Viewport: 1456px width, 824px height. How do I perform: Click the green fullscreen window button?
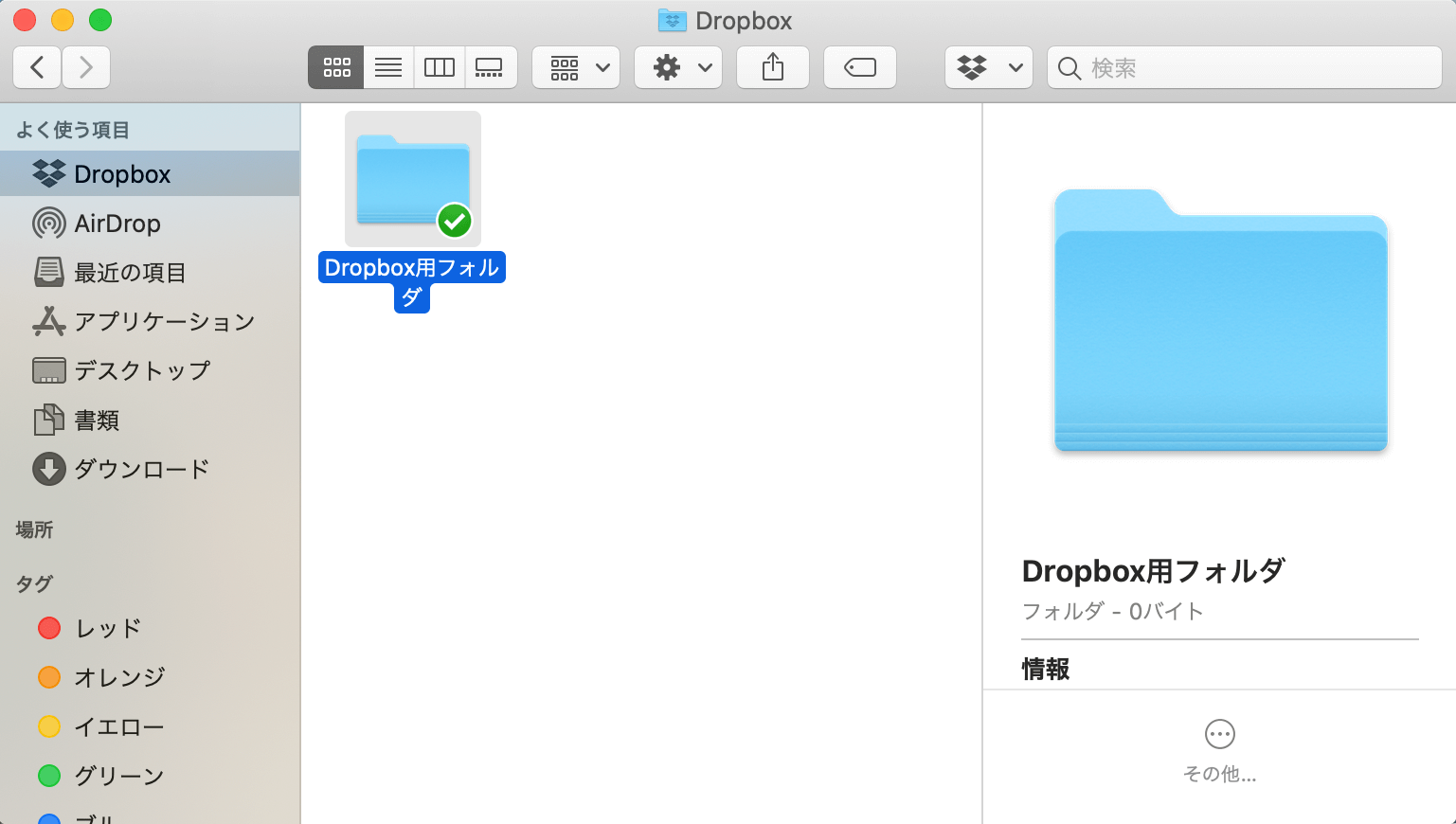(100, 20)
